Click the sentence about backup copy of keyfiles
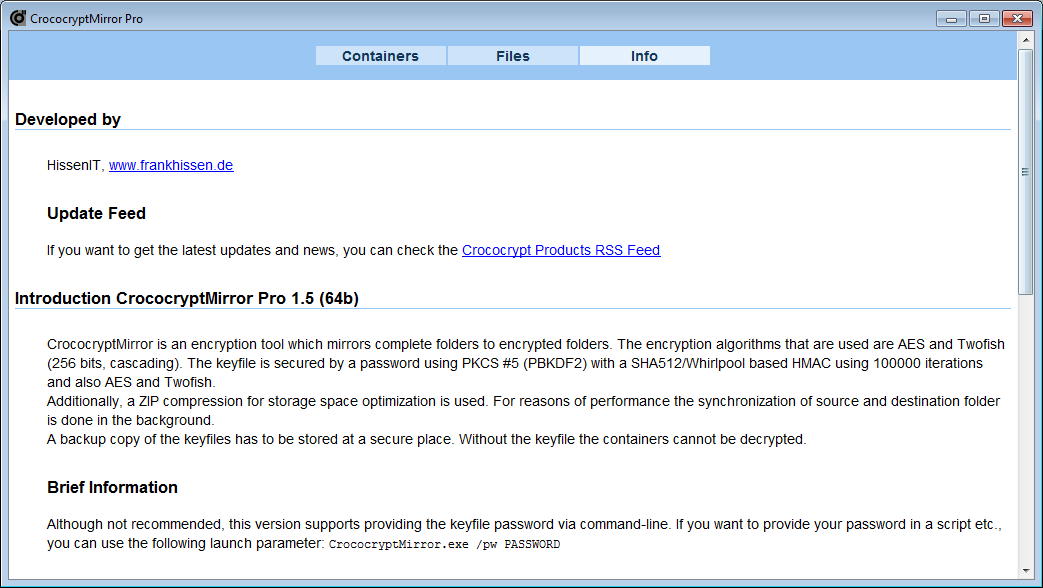 click(426, 440)
